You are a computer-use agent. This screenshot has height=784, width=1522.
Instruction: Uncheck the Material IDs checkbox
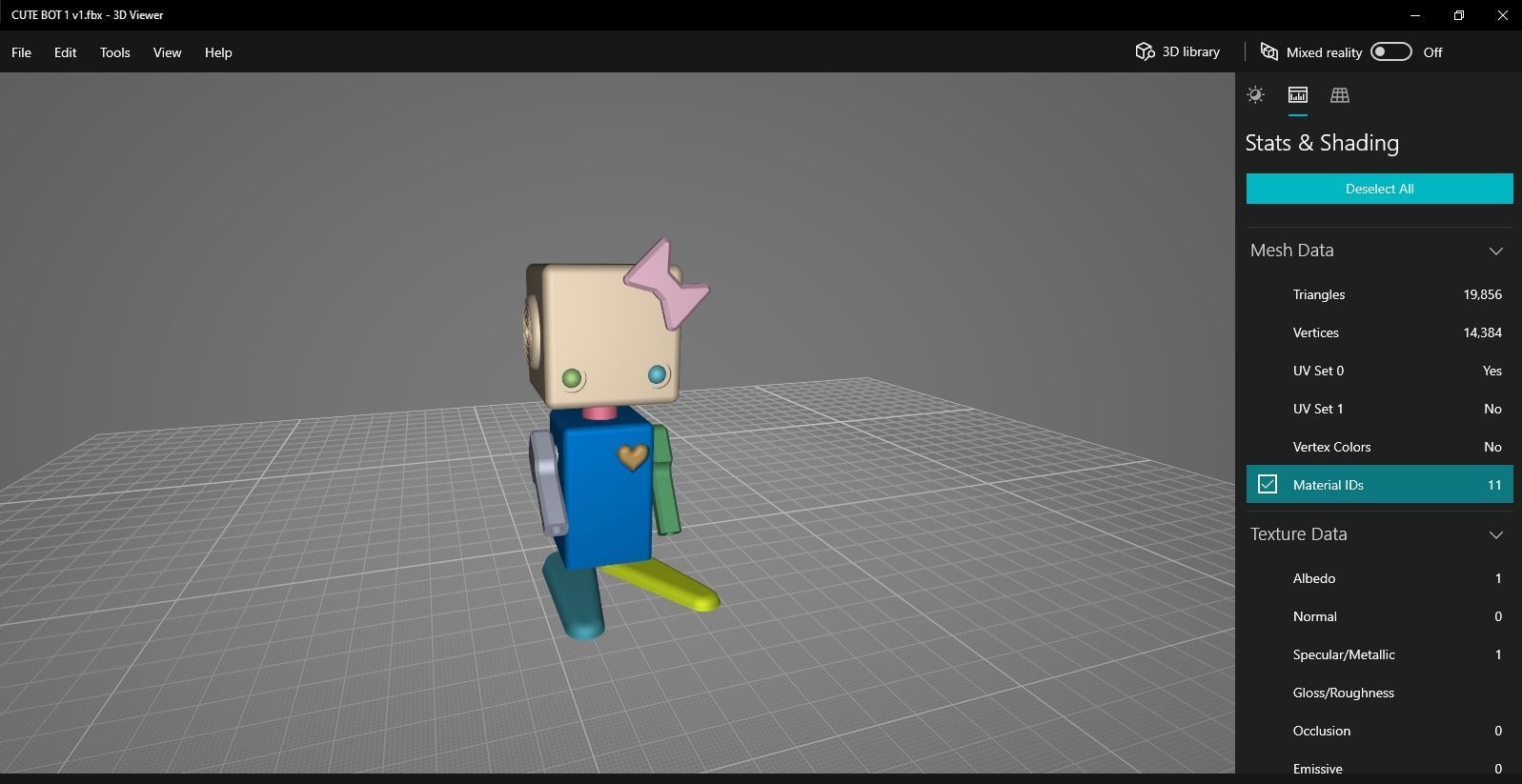[x=1267, y=484]
